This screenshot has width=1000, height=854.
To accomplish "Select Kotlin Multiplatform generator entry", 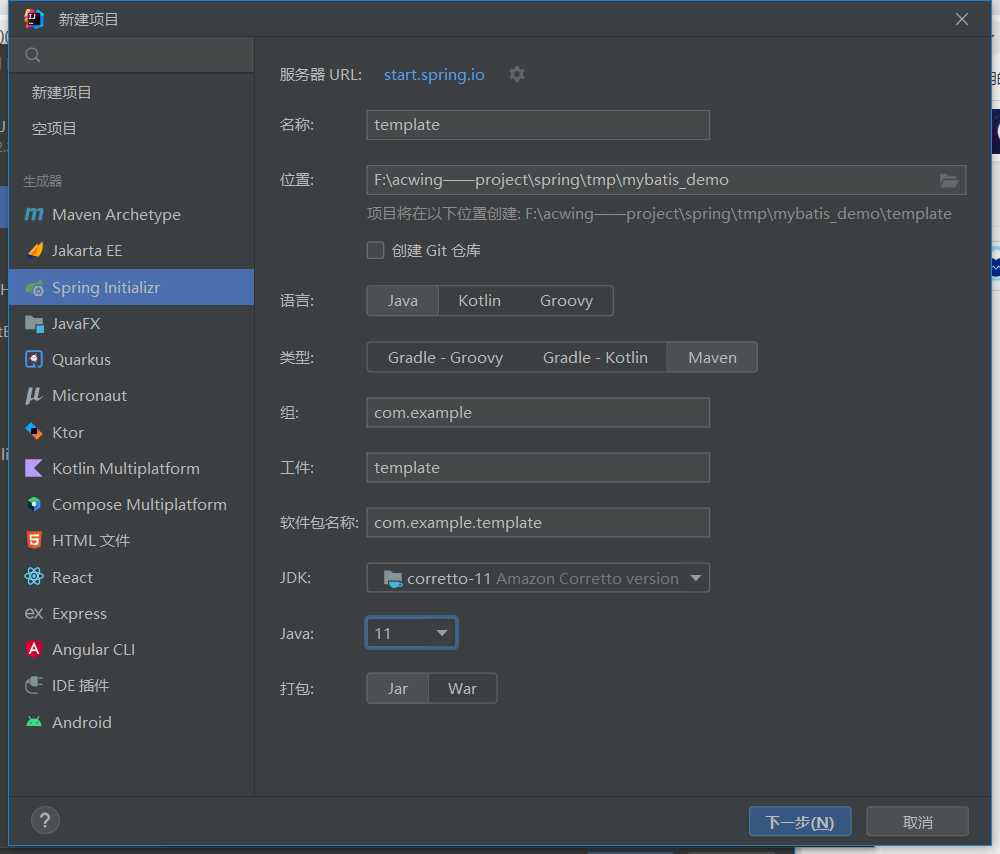I will point(131,468).
